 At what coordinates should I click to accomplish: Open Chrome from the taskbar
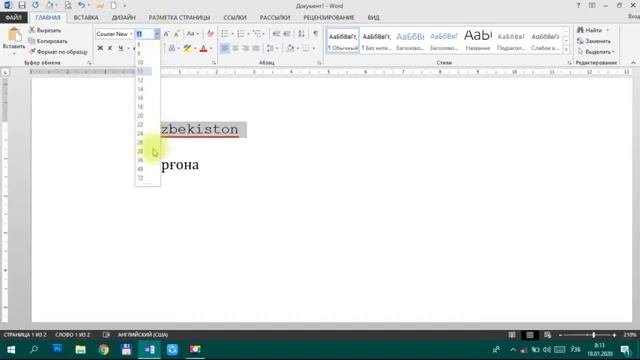(104, 349)
